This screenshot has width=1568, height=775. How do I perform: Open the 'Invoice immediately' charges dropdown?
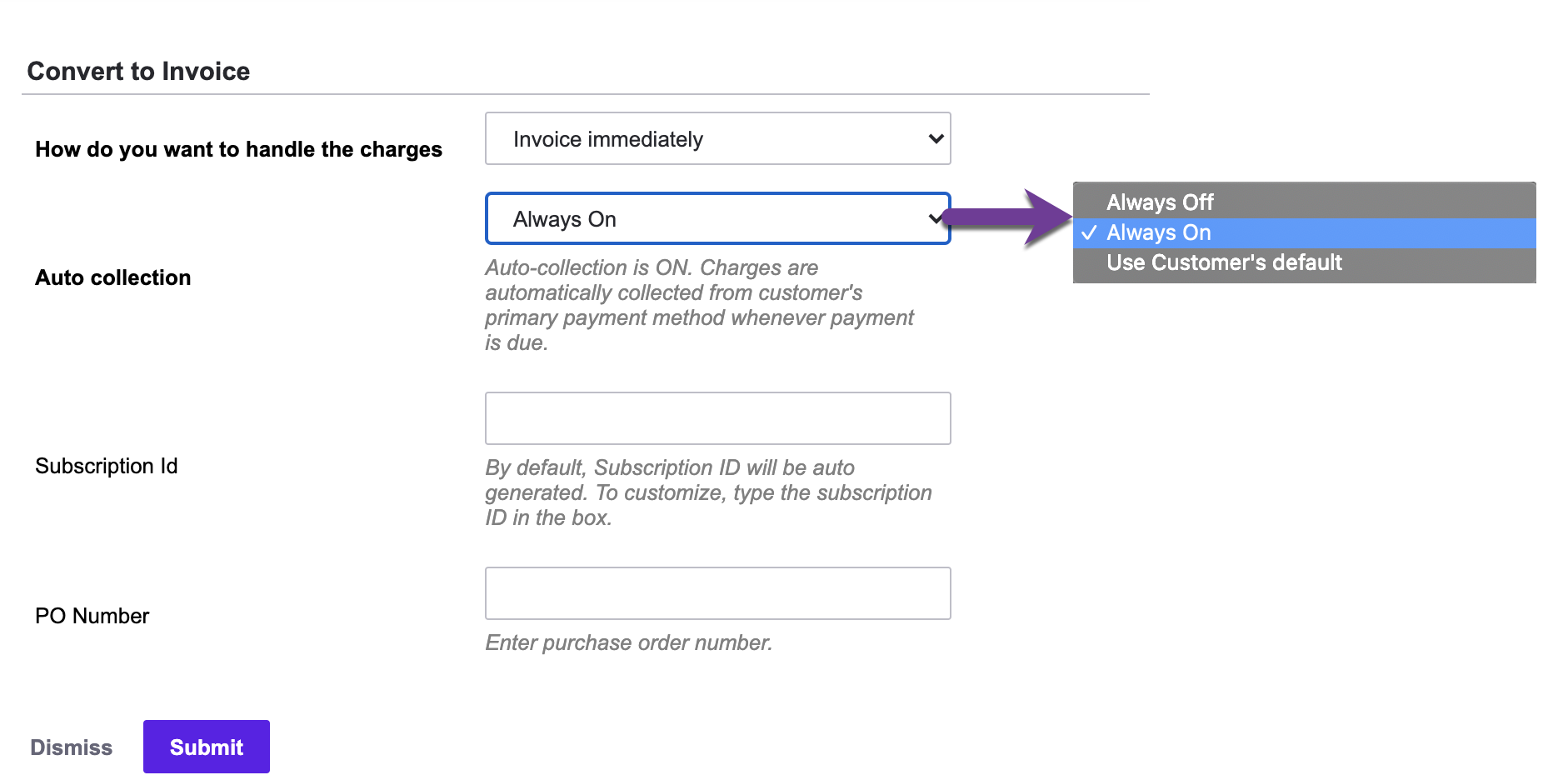click(717, 139)
